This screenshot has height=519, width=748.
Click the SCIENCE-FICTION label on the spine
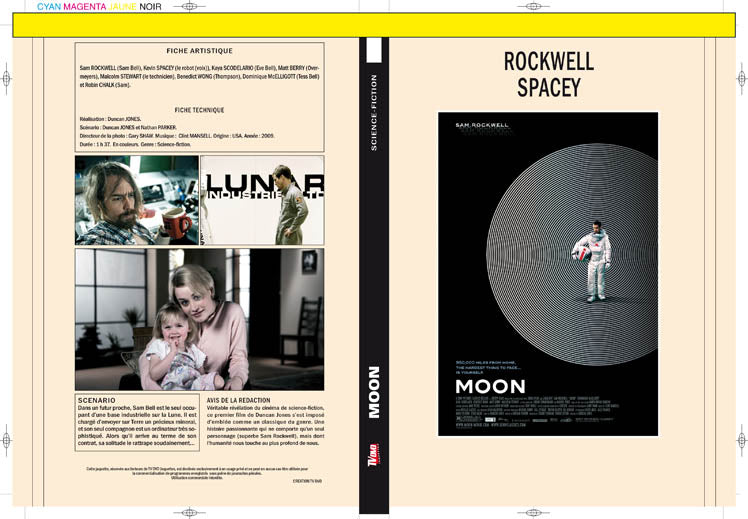374,113
